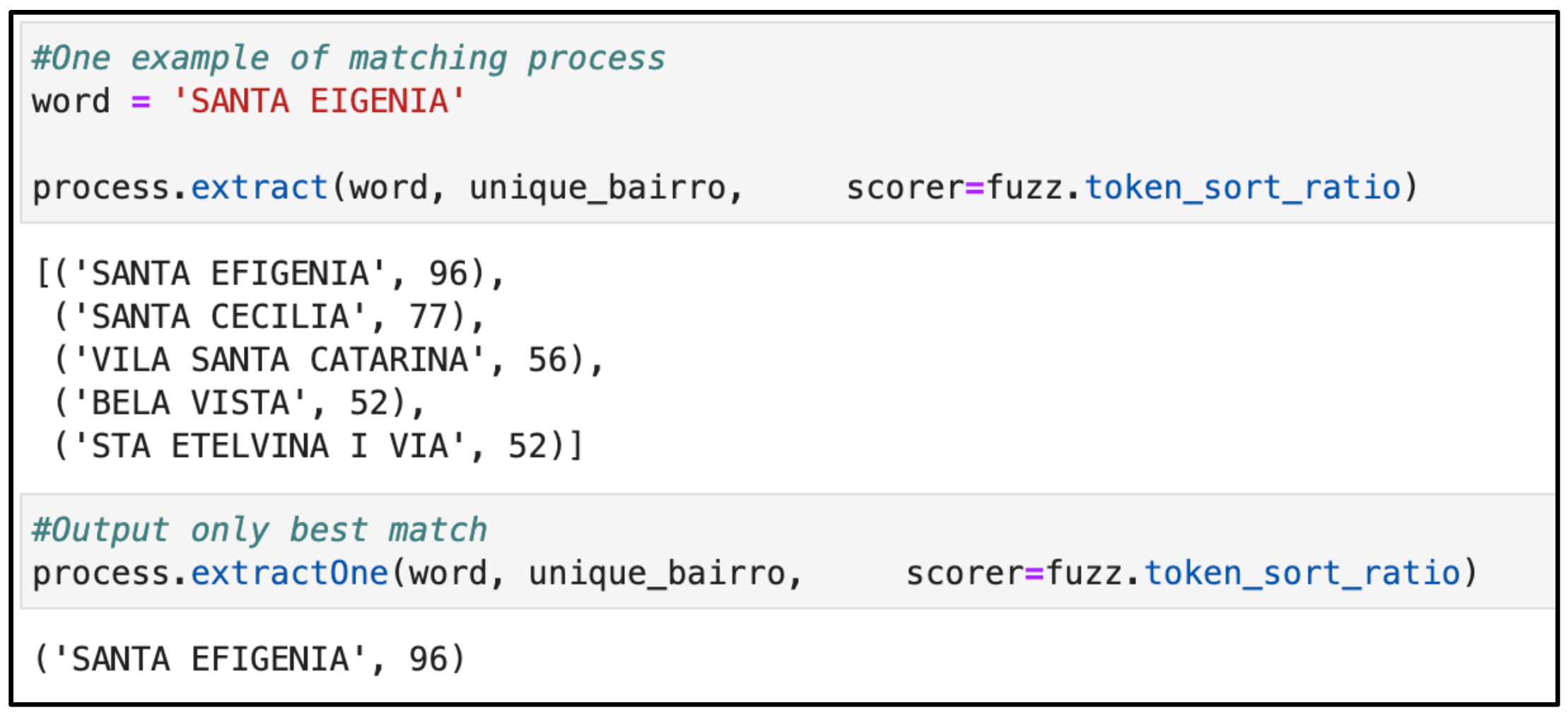Click the variable name 'word' in the assignment
Viewport: 1568px width, 715px height.
point(71,101)
